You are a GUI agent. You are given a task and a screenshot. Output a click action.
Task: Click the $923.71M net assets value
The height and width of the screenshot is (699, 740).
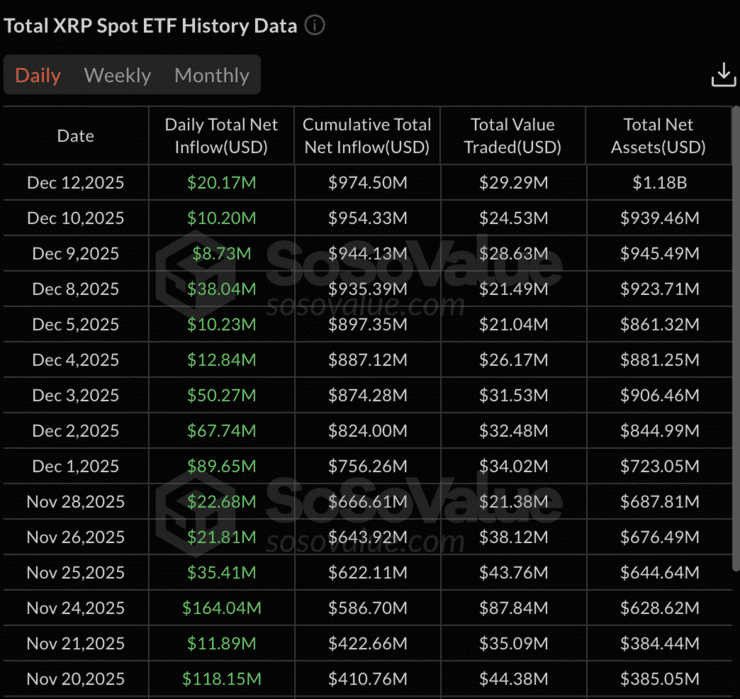pyautogui.click(x=659, y=289)
